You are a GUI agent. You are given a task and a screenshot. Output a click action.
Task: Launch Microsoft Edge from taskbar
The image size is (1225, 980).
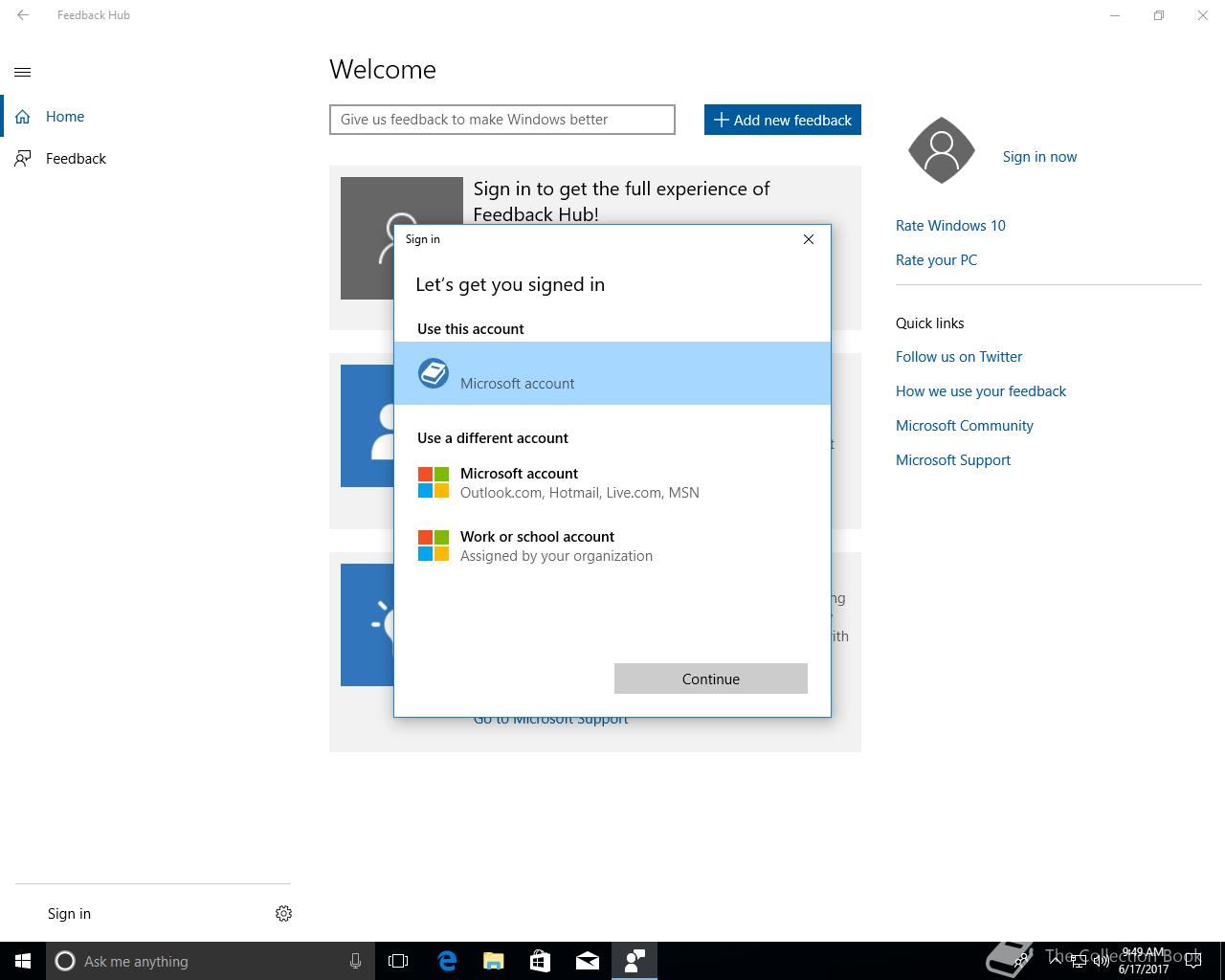(x=446, y=961)
